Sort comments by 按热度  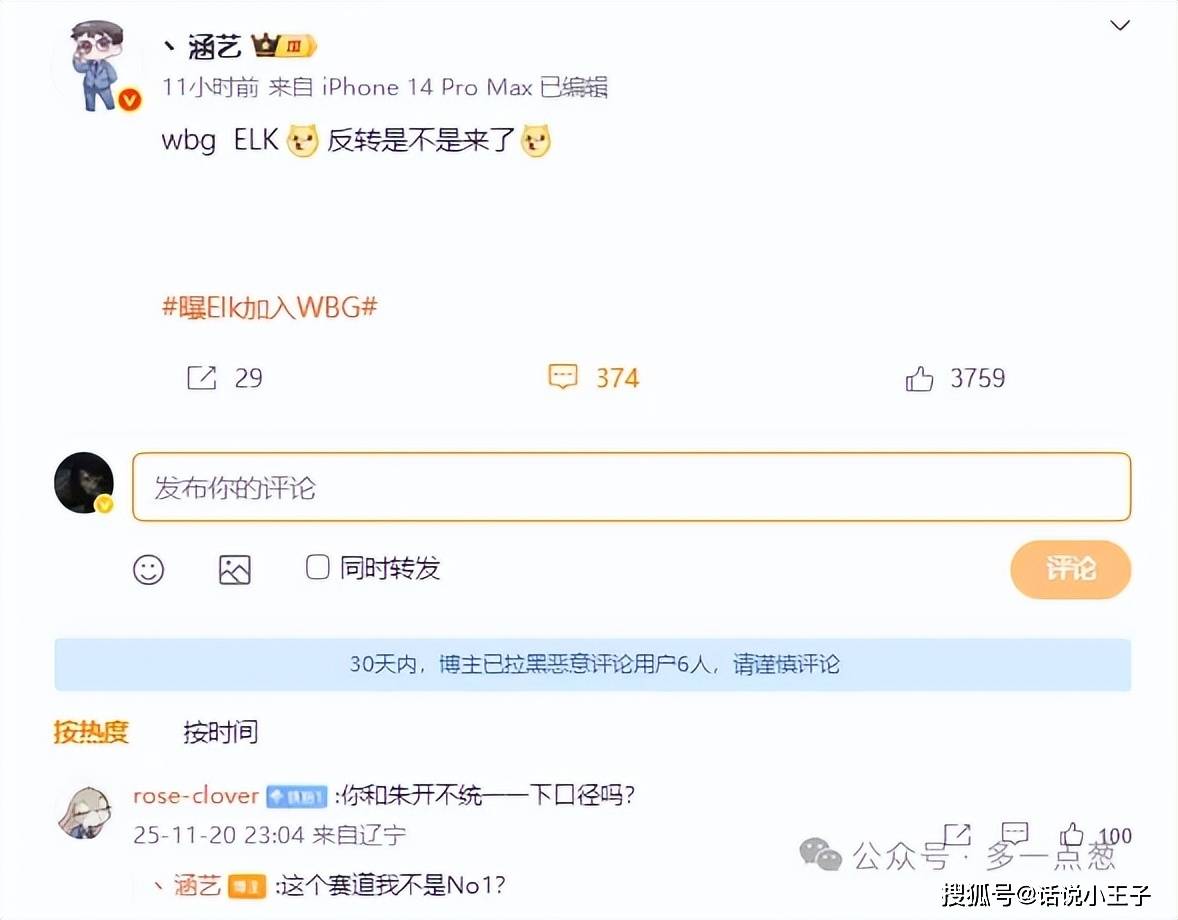pos(91,731)
